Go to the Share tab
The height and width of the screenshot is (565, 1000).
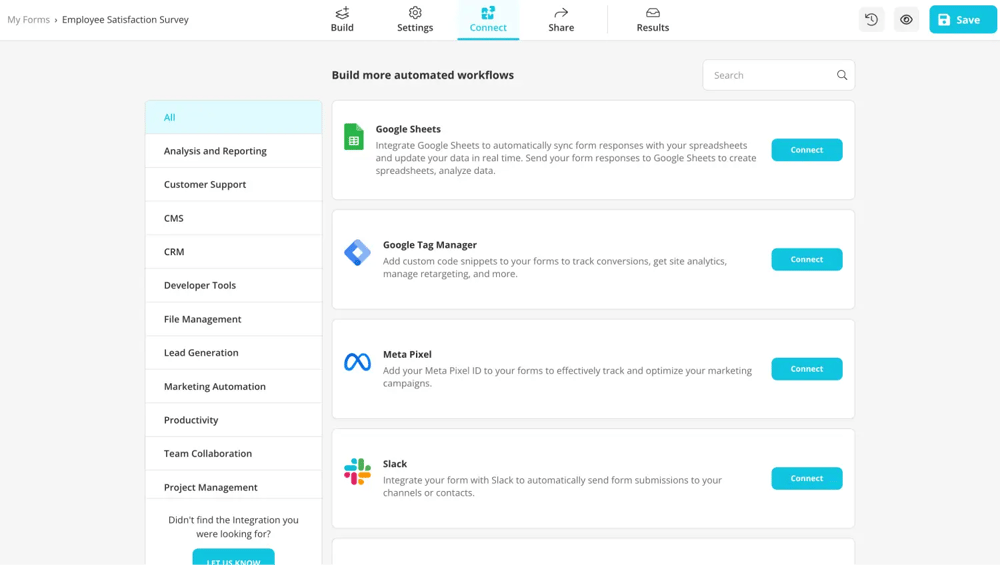[x=561, y=20]
